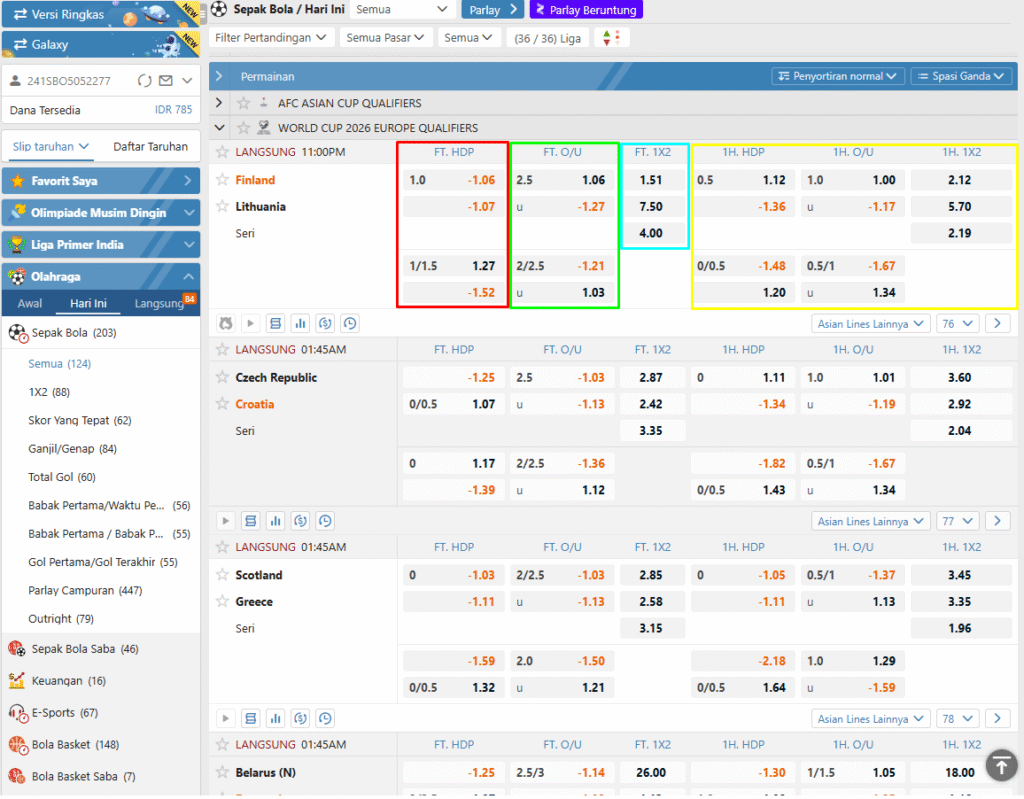Select Finland FT 1X2 odds 1.51
The height and width of the screenshot is (799, 1024).
654,180
